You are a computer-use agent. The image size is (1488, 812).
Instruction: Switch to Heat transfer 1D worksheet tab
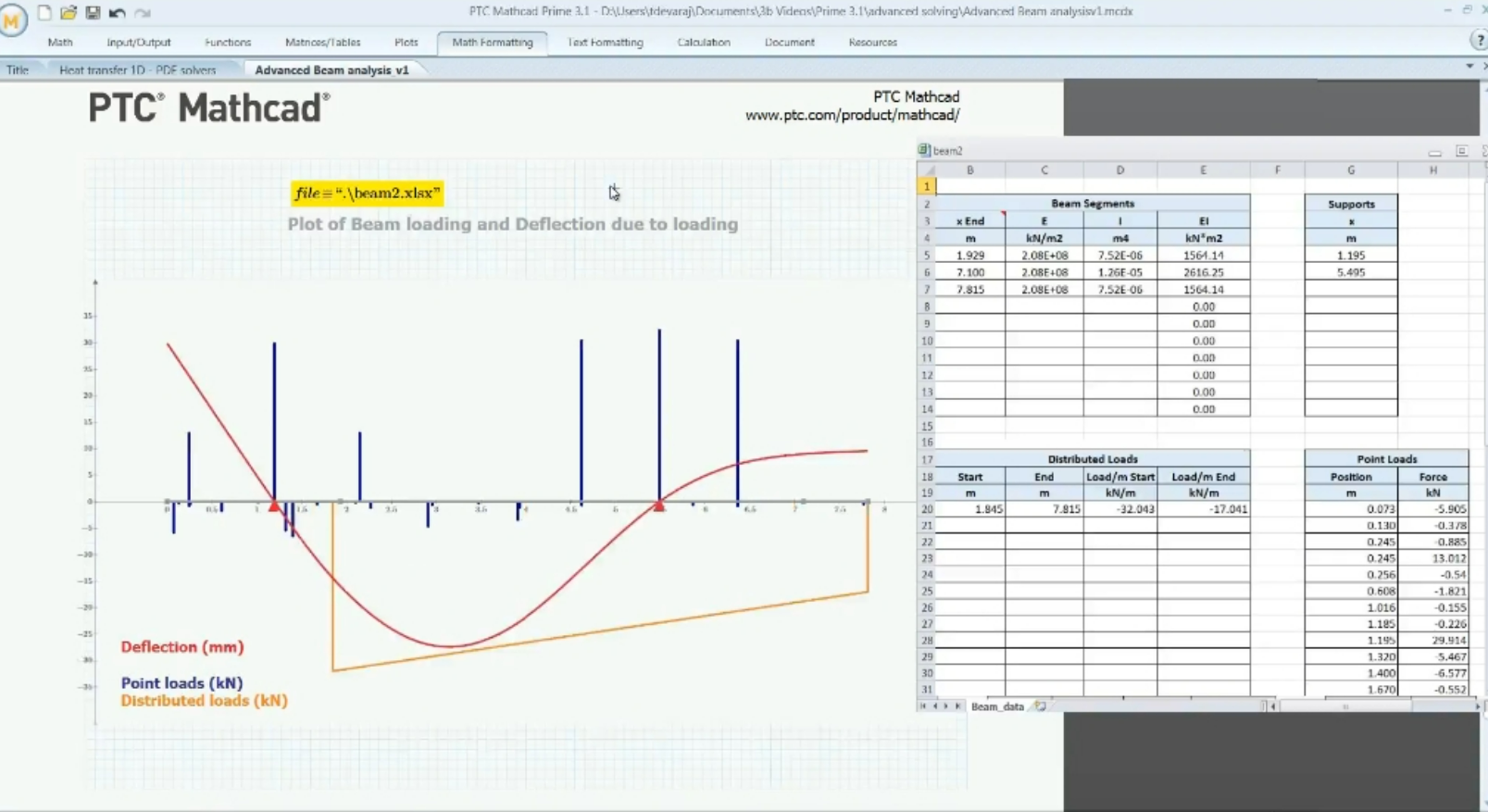(138, 70)
